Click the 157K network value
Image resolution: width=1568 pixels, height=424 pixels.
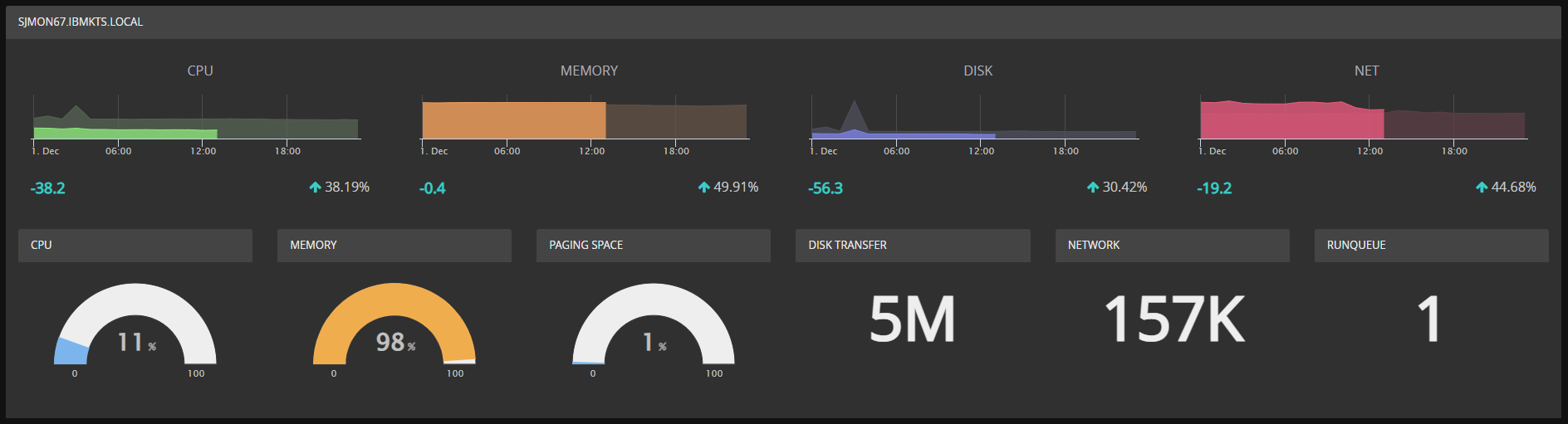[x=1174, y=319]
